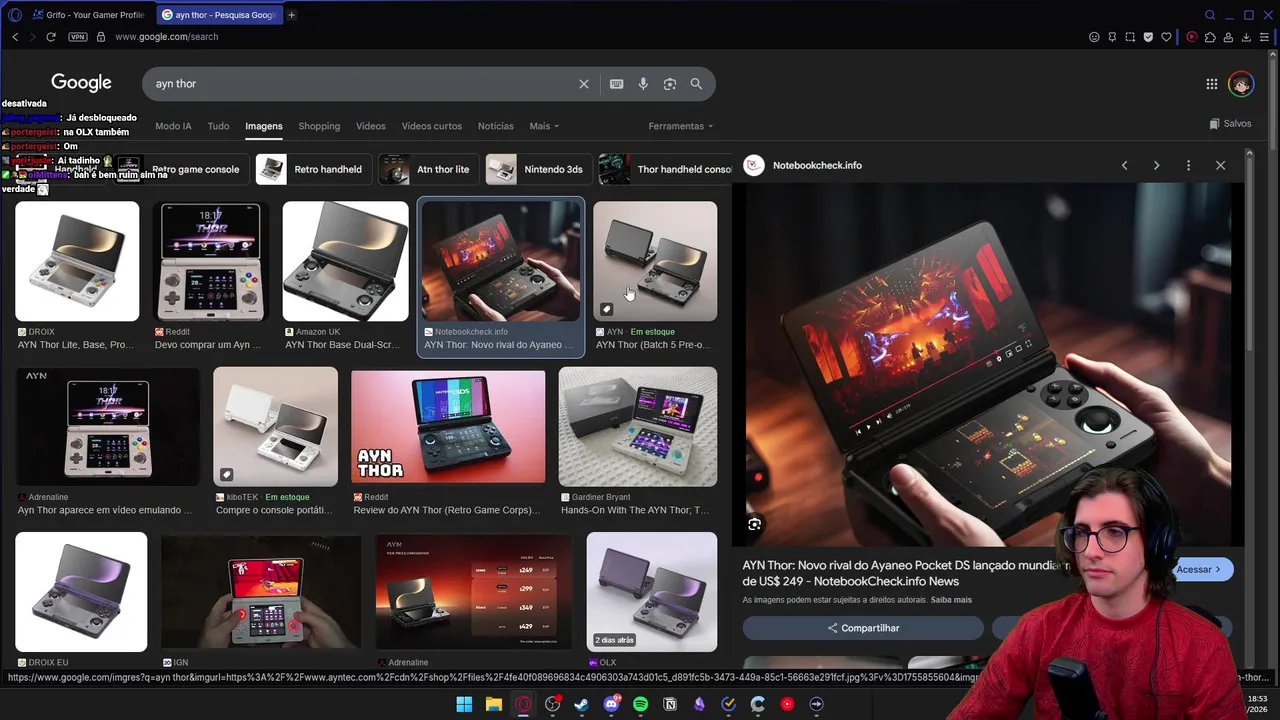The image size is (1280, 720).
Task: Open the Tudo results tab
Action: click(218, 126)
